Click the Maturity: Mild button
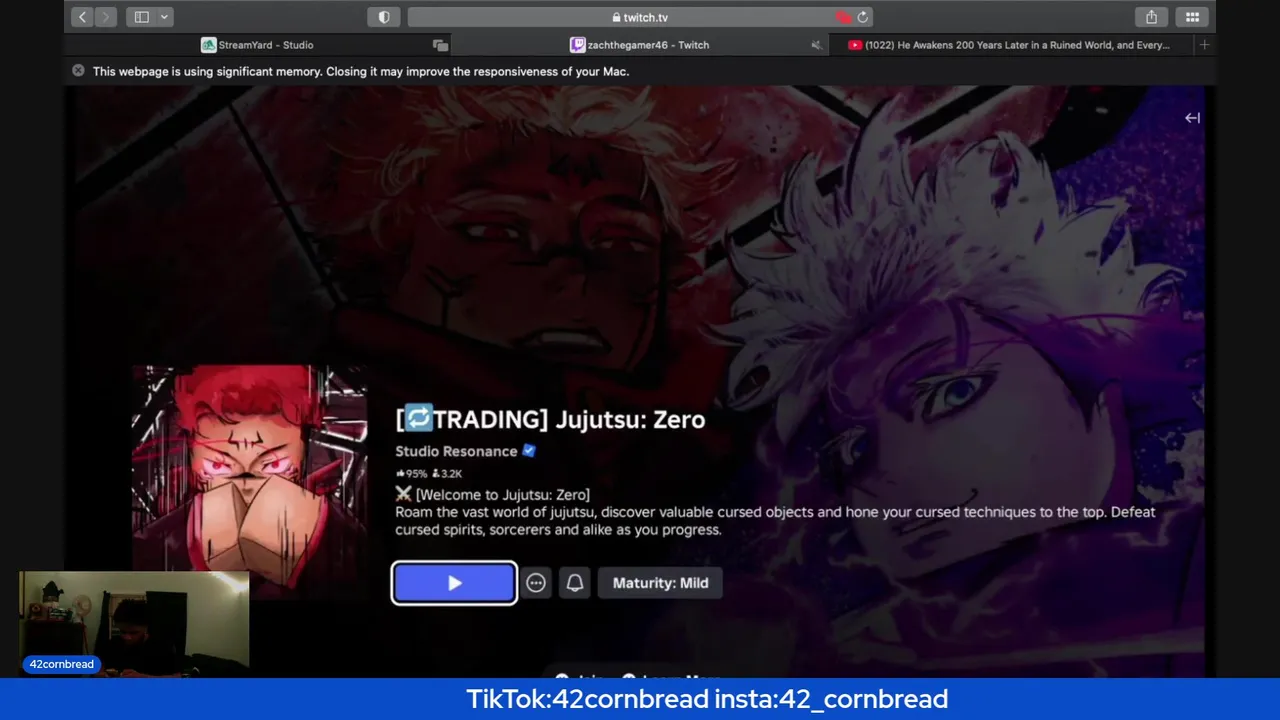 coord(660,583)
